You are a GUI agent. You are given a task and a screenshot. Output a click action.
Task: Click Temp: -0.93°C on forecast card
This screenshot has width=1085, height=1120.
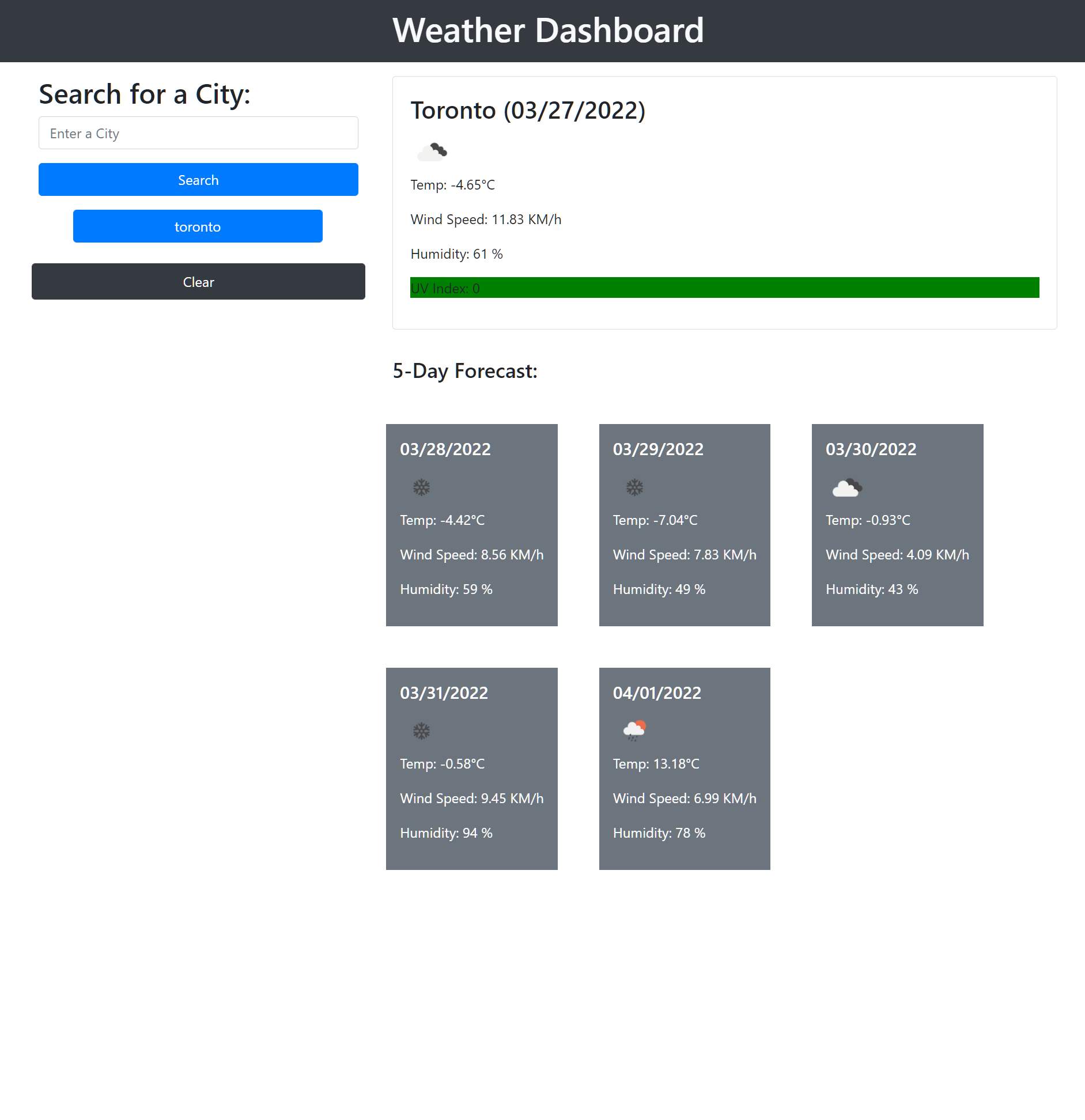point(868,520)
